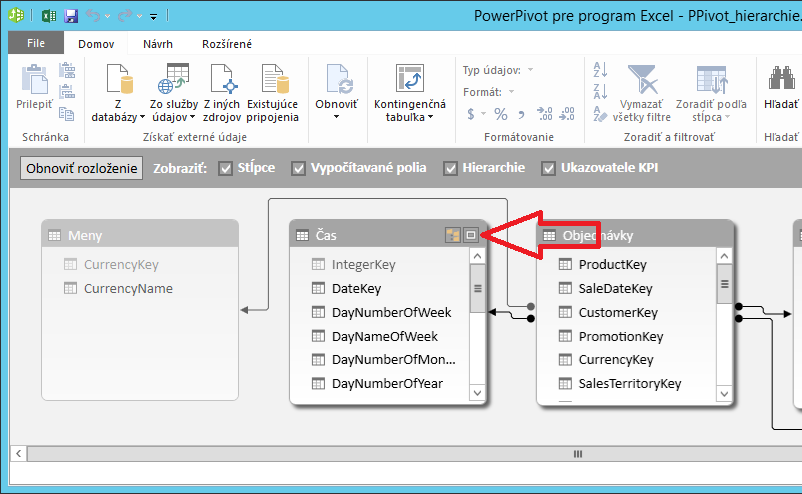This screenshot has height=494, width=802.
Task: Click horizontal scrollbar left arrow
Action: point(18,454)
